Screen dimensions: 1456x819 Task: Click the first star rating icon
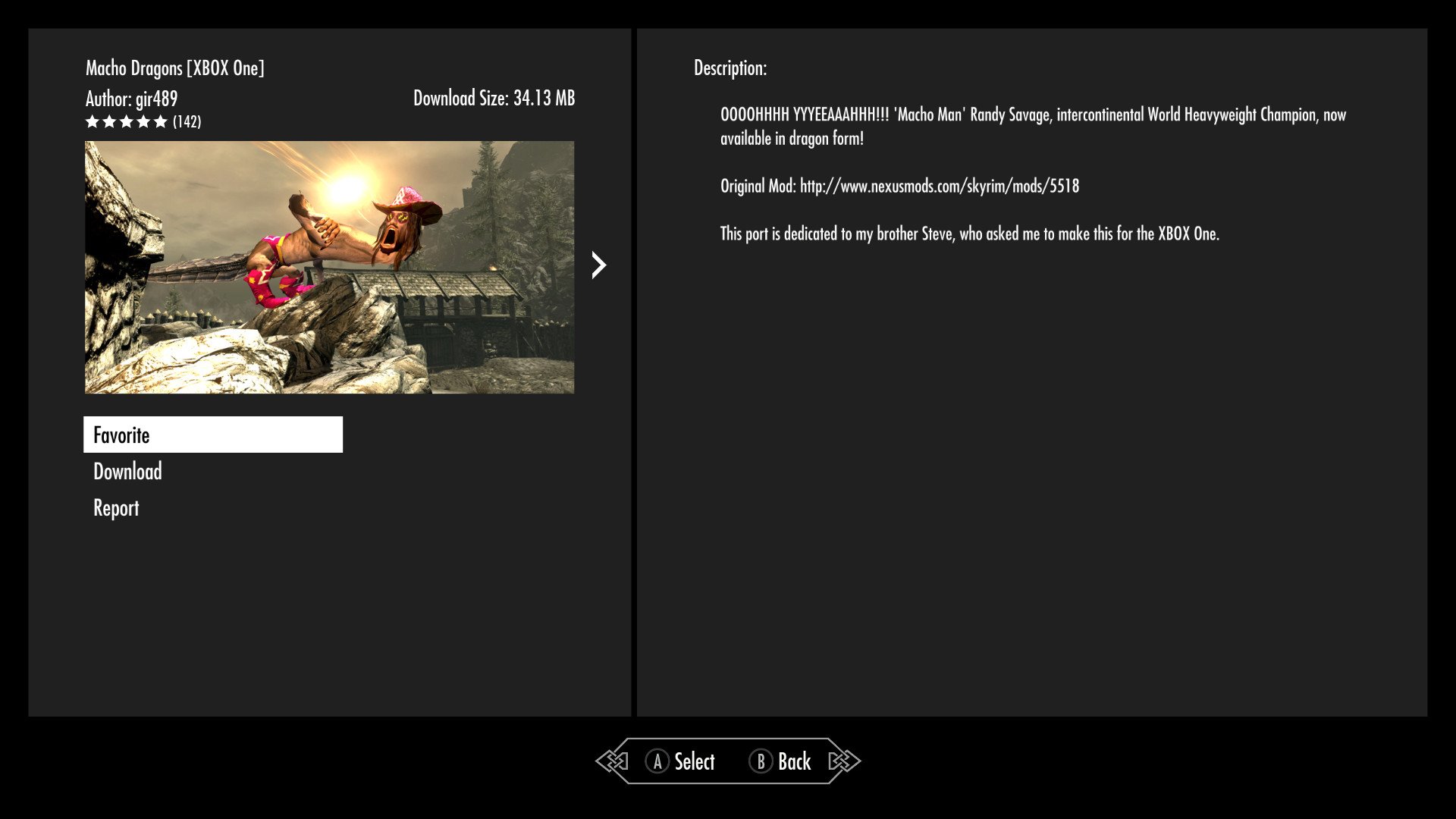92,121
